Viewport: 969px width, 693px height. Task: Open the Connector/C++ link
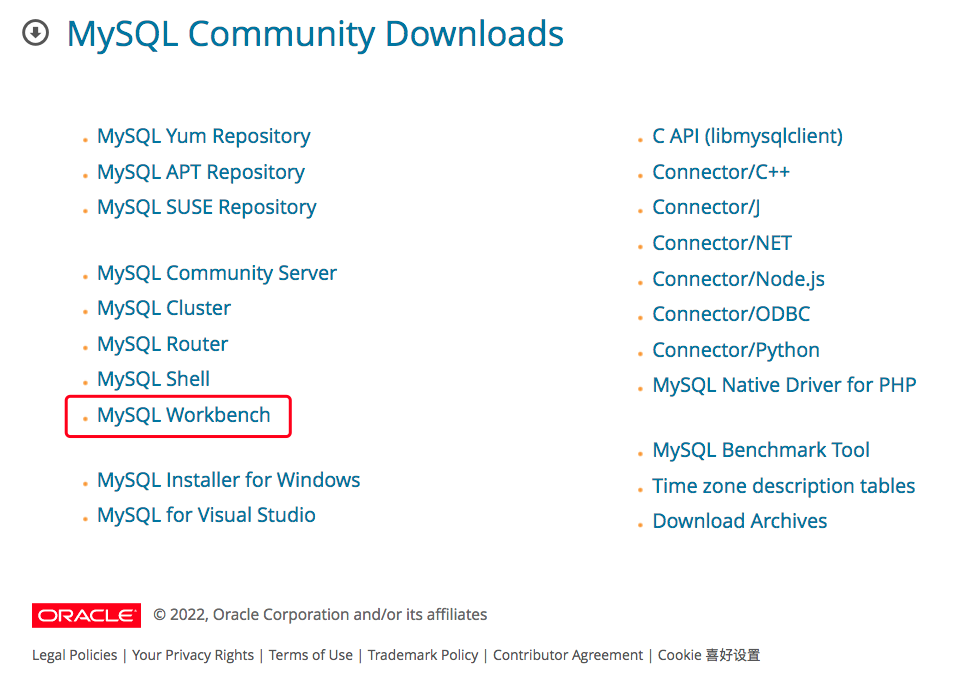click(721, 172)
